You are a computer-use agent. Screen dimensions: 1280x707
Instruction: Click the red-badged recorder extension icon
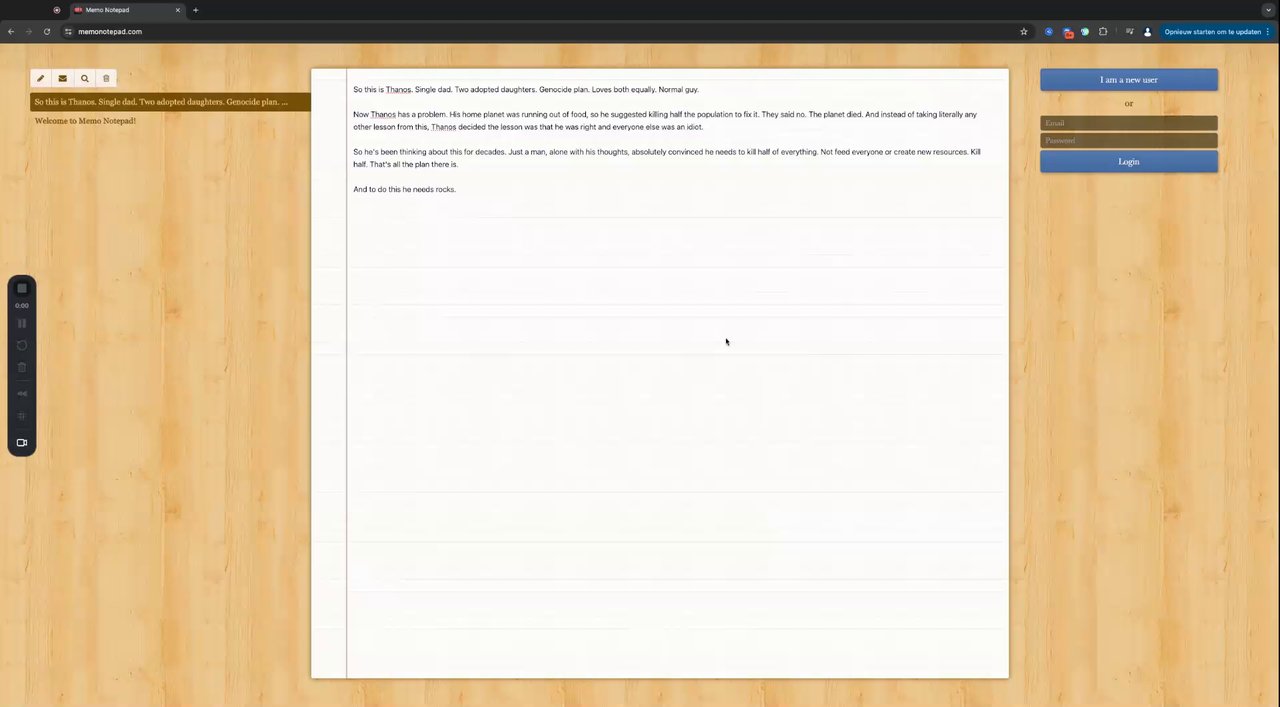(1068, 32)
